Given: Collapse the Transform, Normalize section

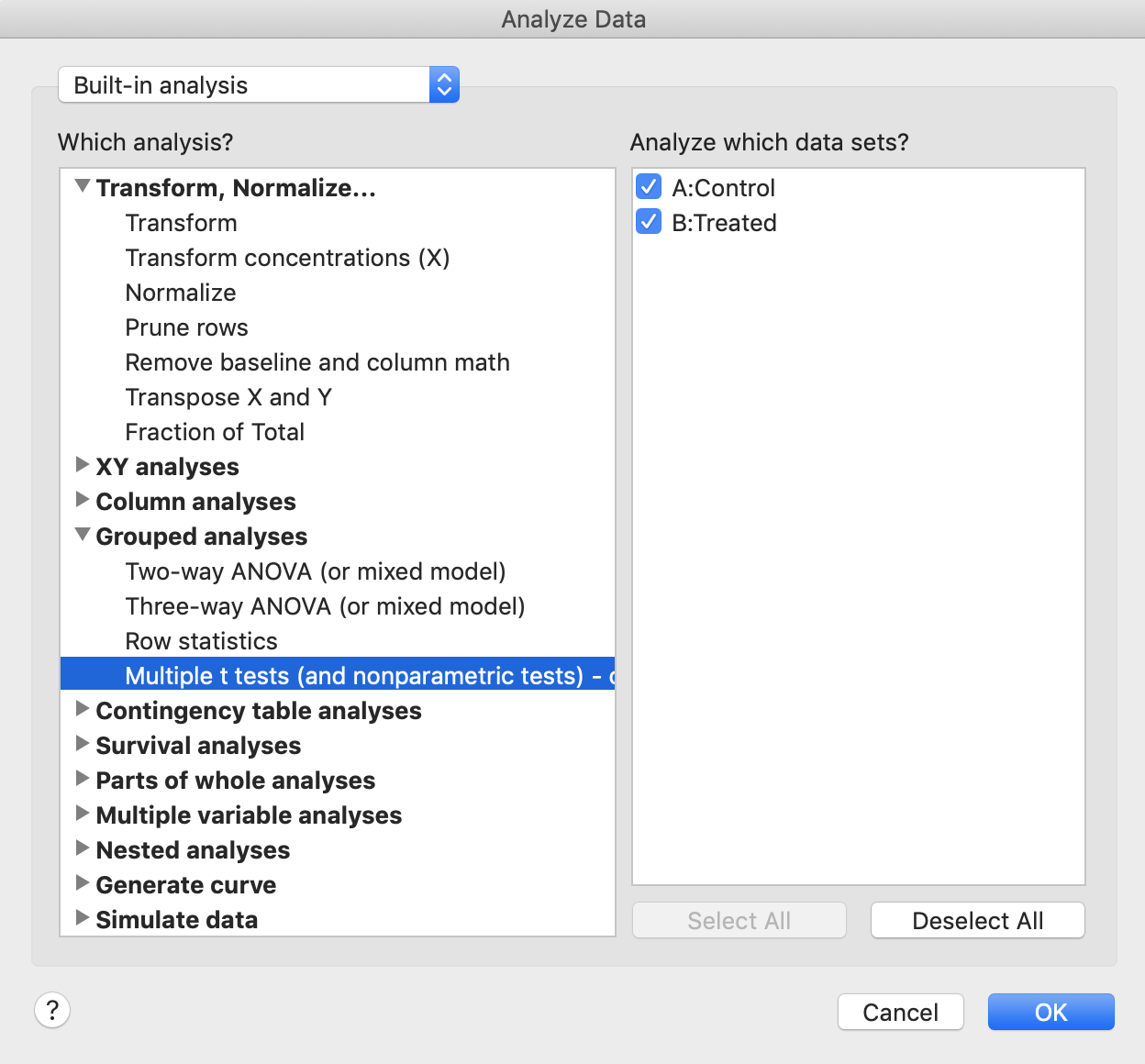Looking at the screenshot, I should click(83, 186).
